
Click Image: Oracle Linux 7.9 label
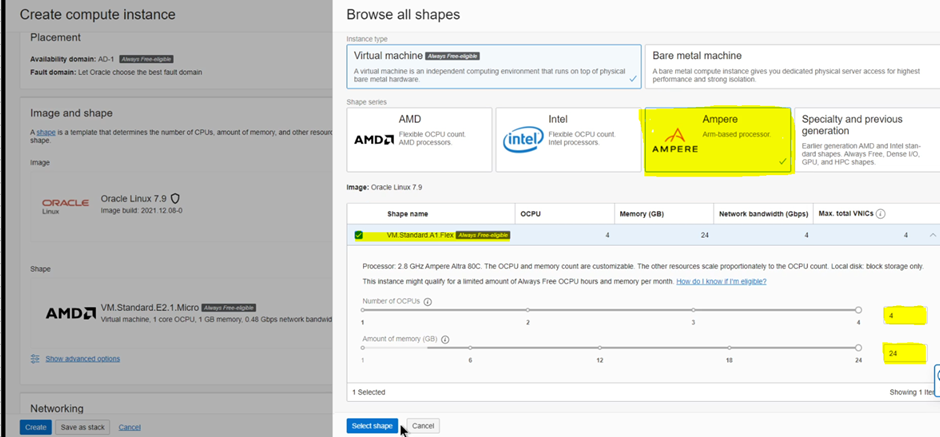coord(384,187)
